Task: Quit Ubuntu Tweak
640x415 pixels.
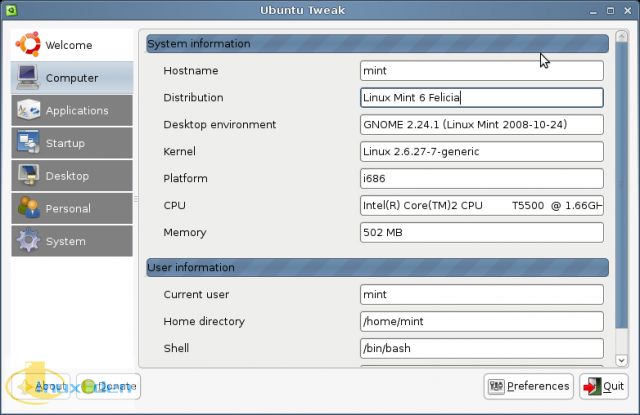Action: pyautogui.click(x=604, y=386)
